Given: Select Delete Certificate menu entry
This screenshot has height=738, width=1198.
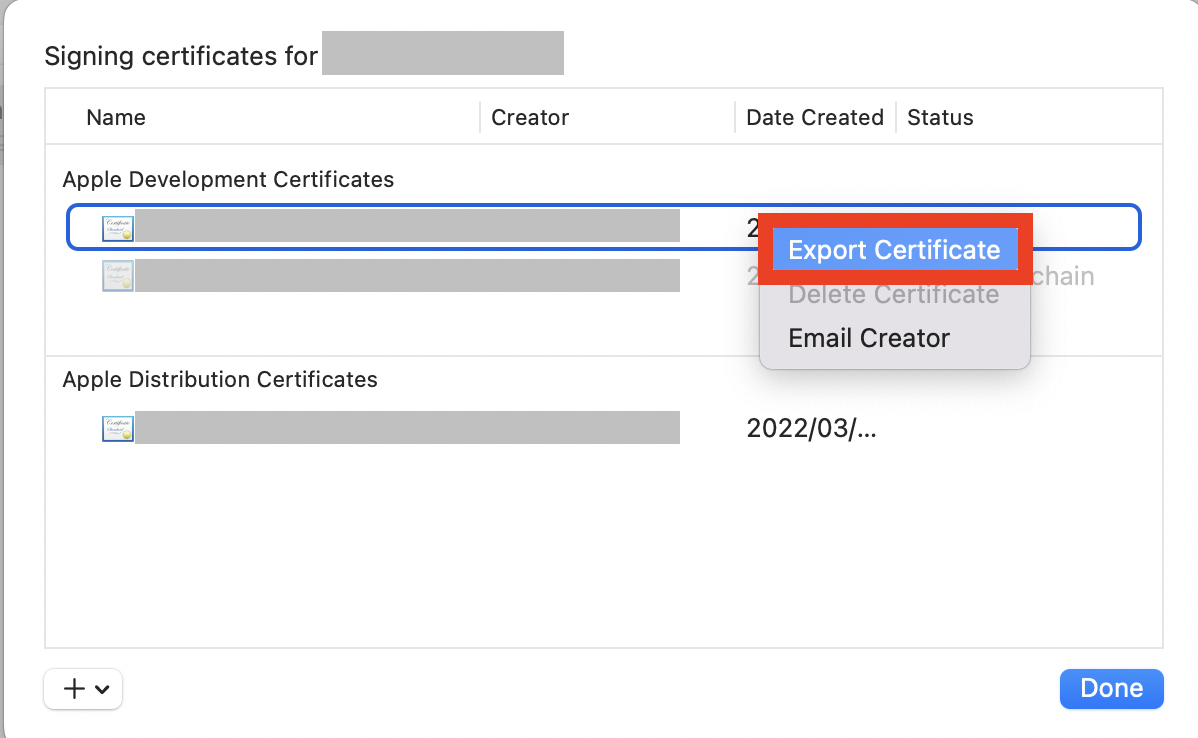Looking at the screenshot, I should [894, 294].
